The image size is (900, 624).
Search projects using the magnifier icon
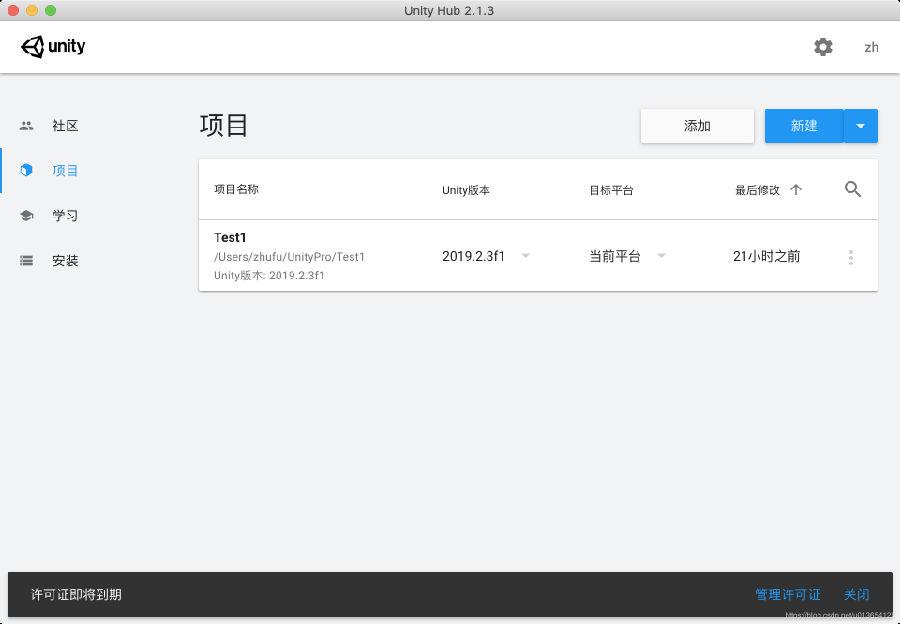click(x=852, y=189)
